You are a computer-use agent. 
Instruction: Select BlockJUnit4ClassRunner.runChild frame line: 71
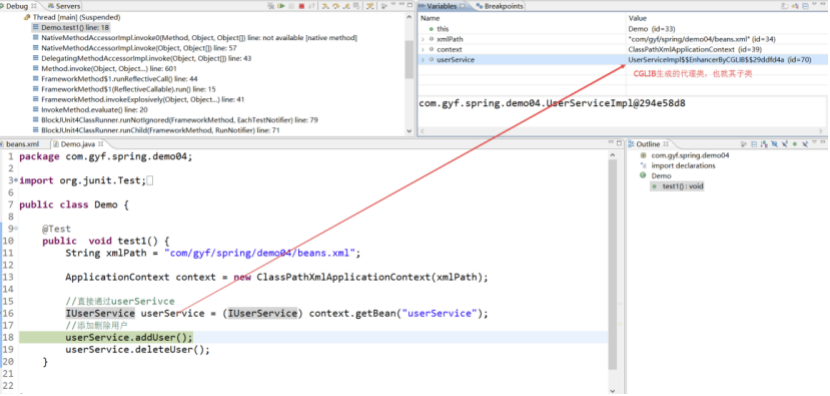156,130
